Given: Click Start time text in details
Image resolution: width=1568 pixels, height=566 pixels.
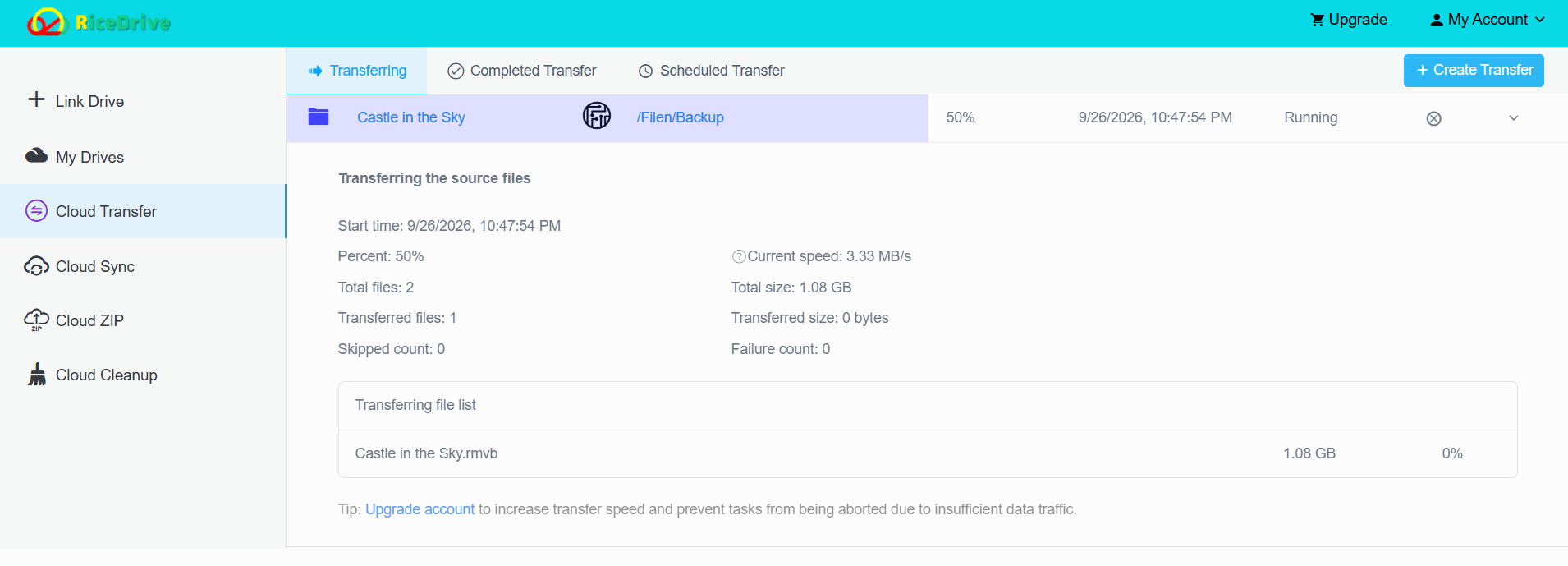Looking at the screenshot, I should click(x=449, y=226).
